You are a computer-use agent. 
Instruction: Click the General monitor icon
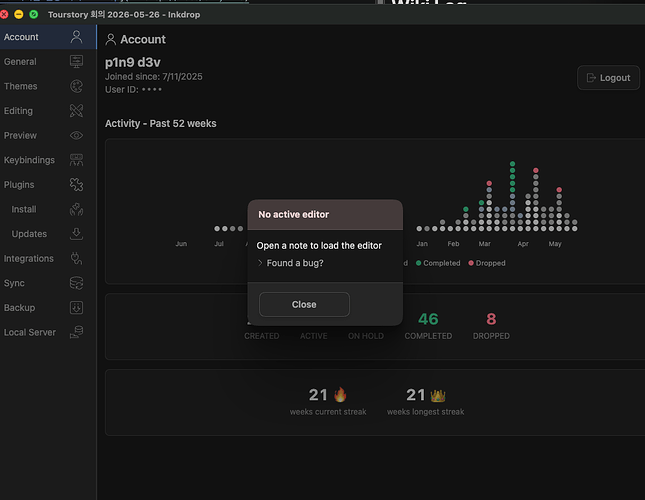tap(76, 61)
